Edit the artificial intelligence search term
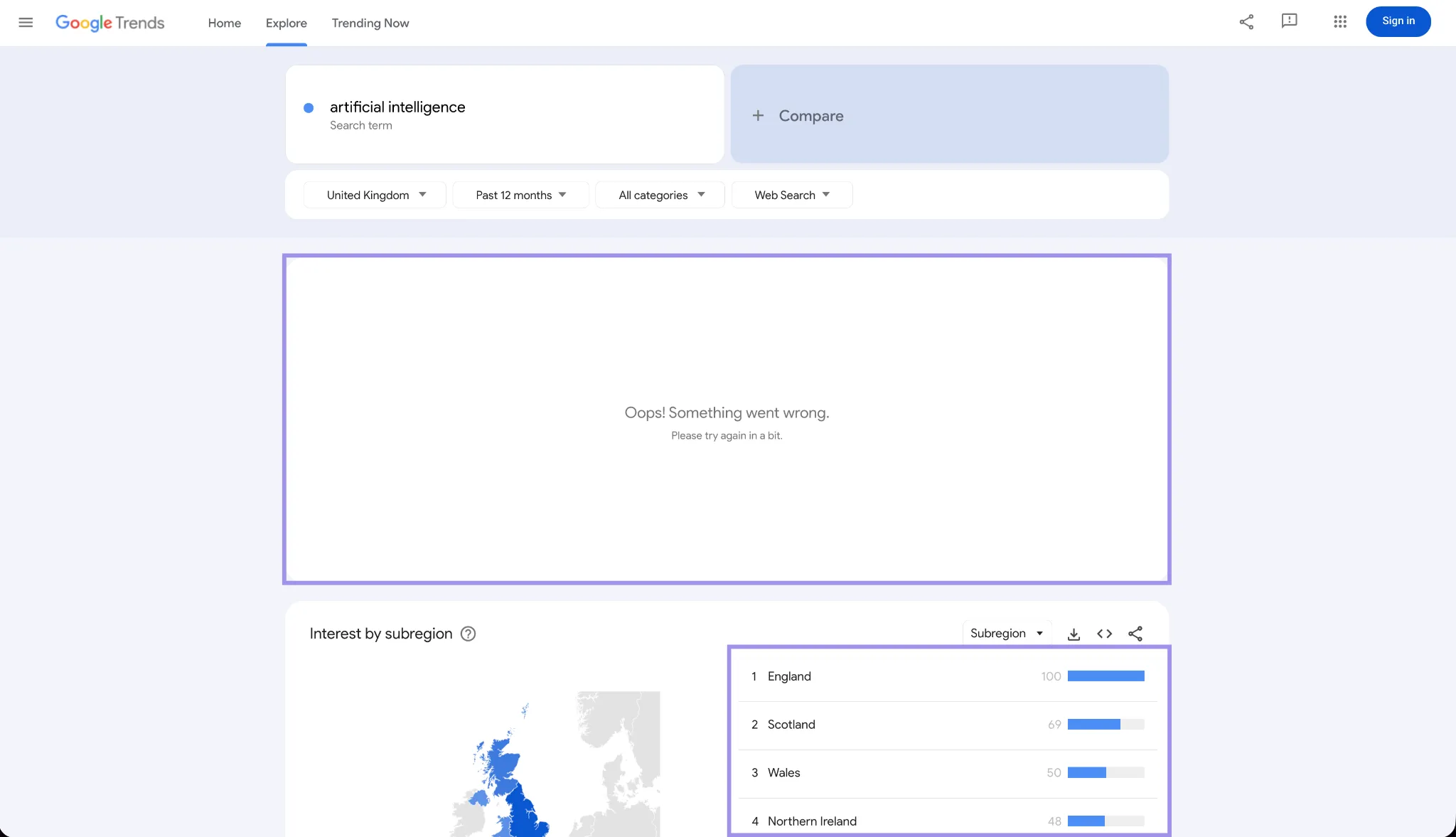The image size is (1456, 837). pos(505,114)
